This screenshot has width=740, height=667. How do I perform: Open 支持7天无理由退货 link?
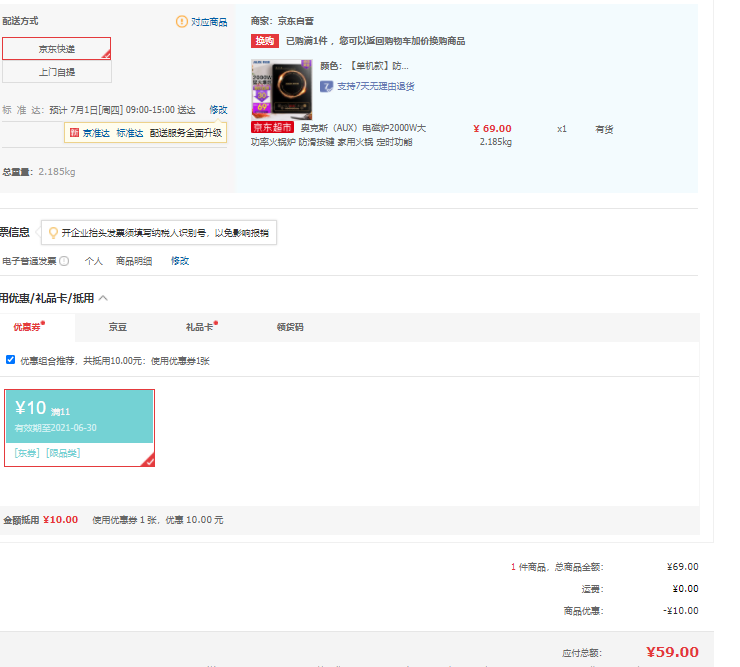tap(376, 86)
